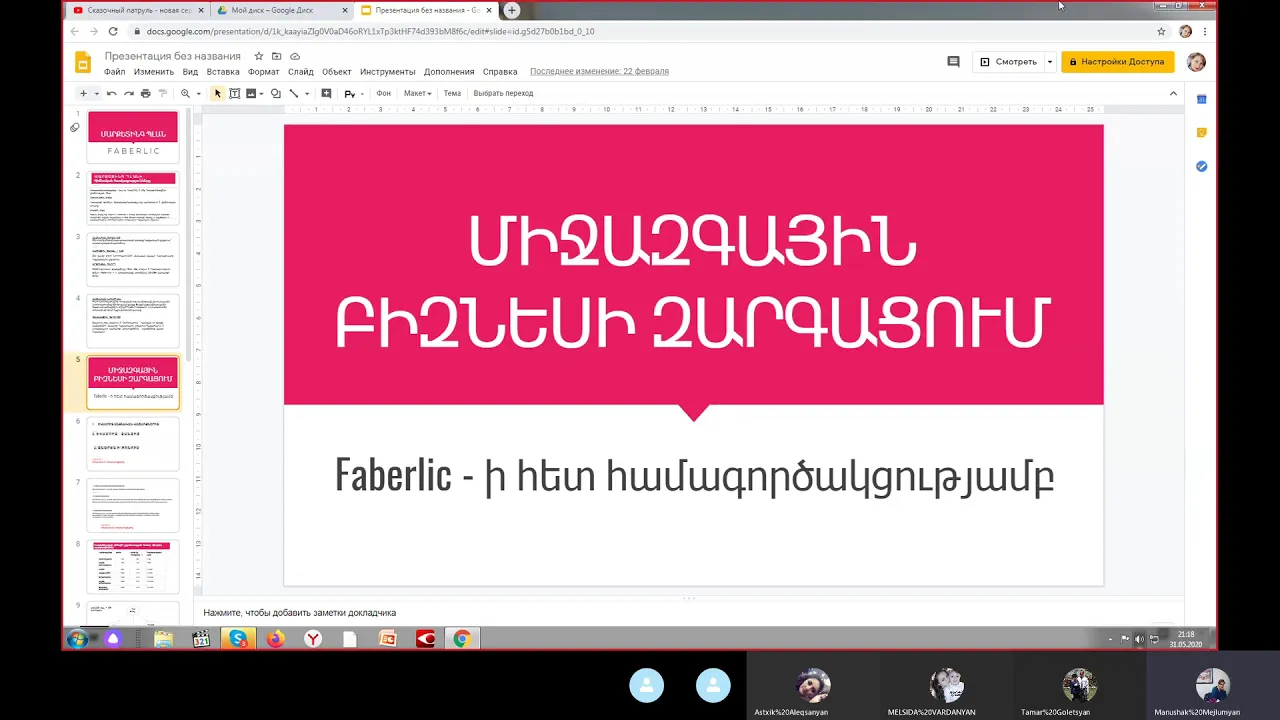Insert an image via image icon

250,93
